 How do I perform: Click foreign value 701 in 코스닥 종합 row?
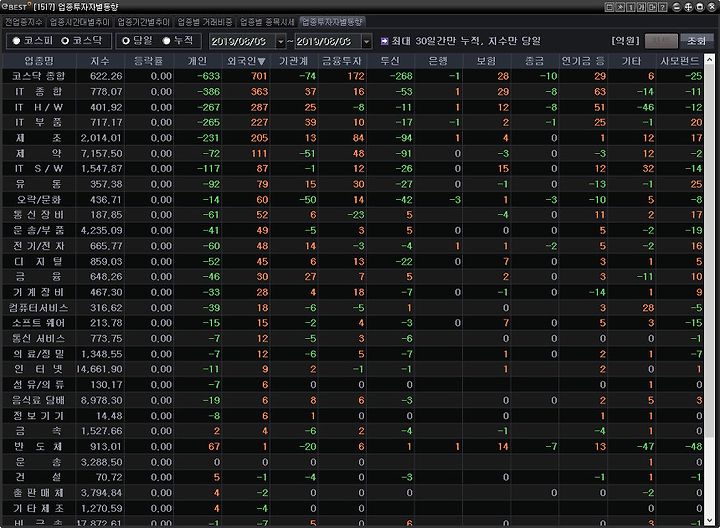(259, 76)
